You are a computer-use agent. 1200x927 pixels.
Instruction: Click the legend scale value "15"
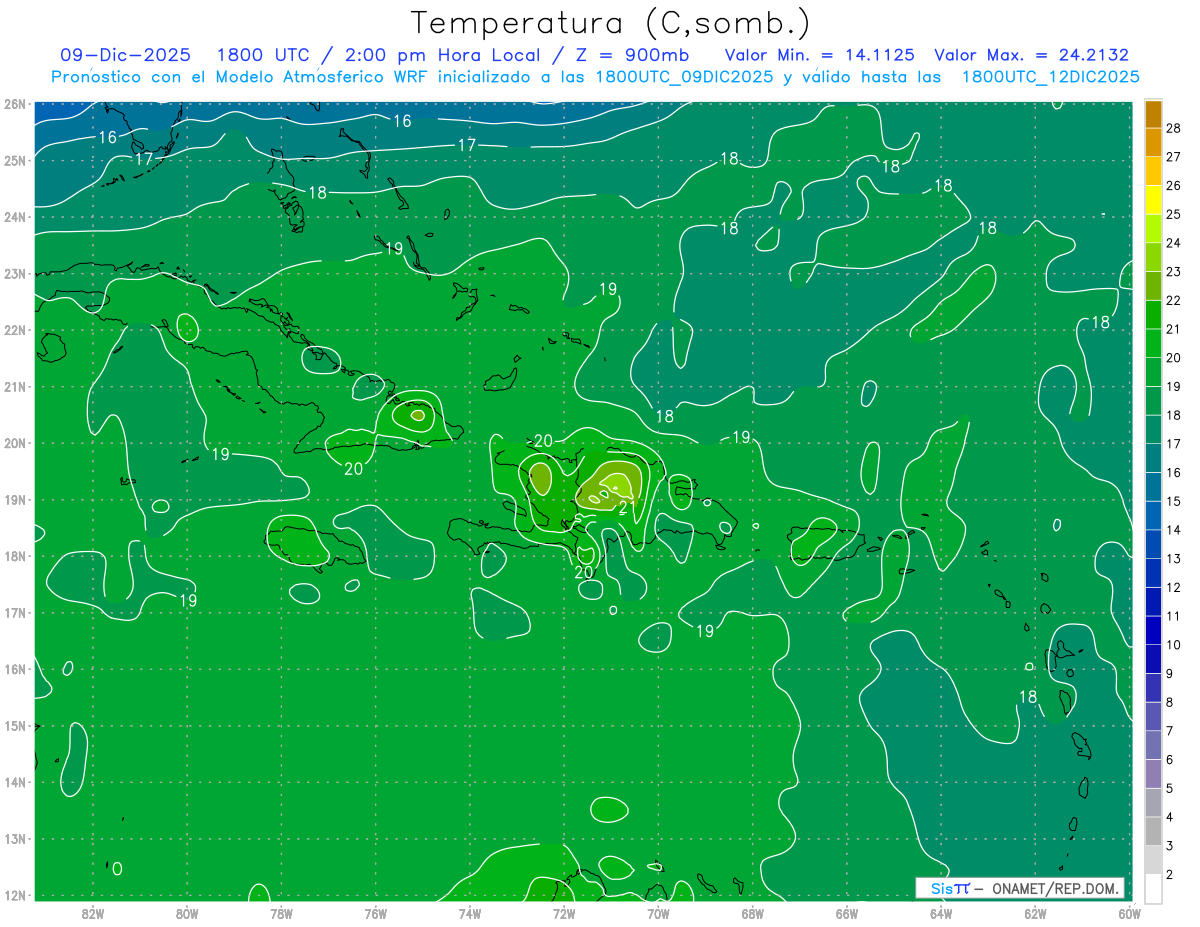1174,501
